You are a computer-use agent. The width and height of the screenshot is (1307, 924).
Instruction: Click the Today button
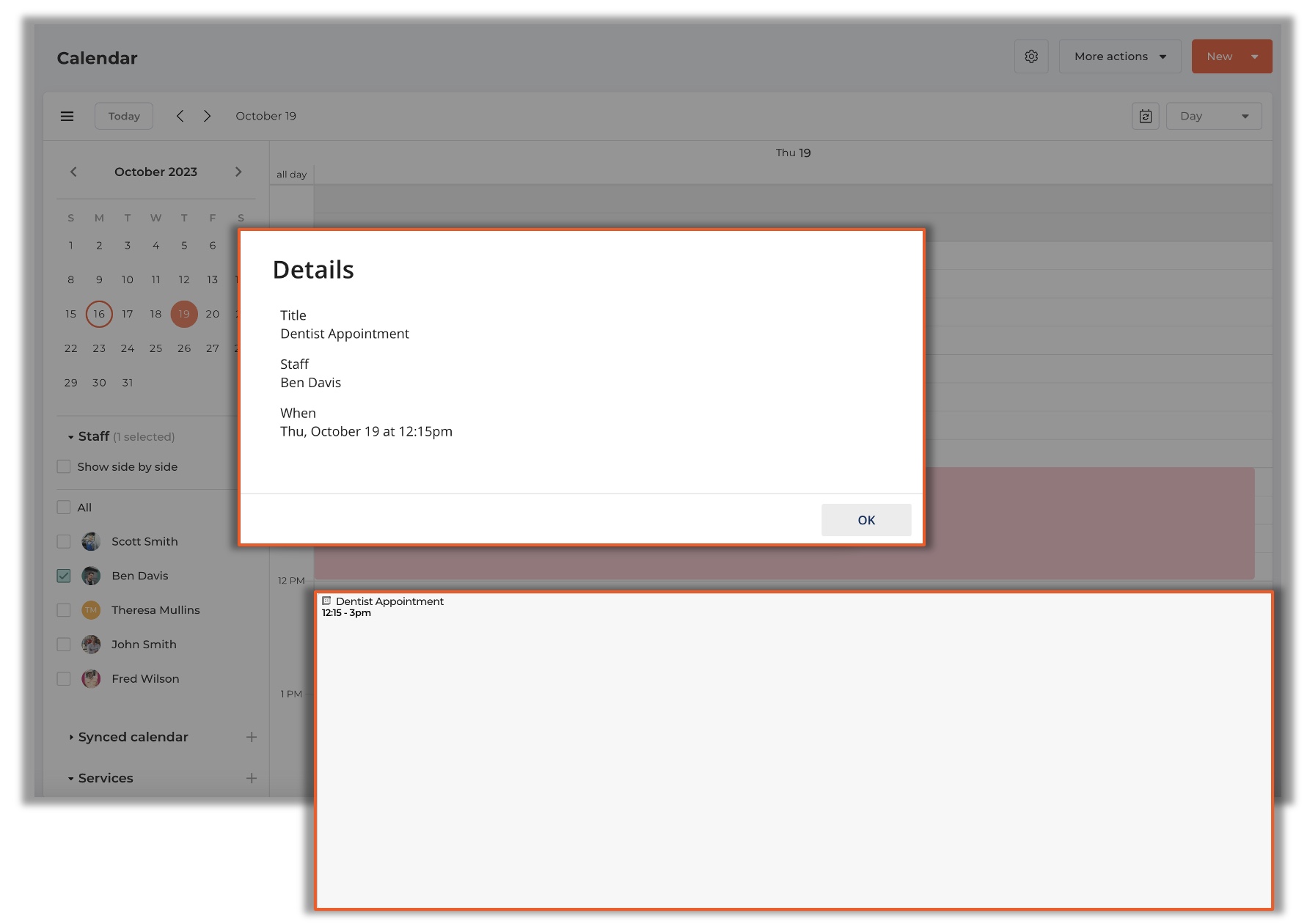point(124,116)
